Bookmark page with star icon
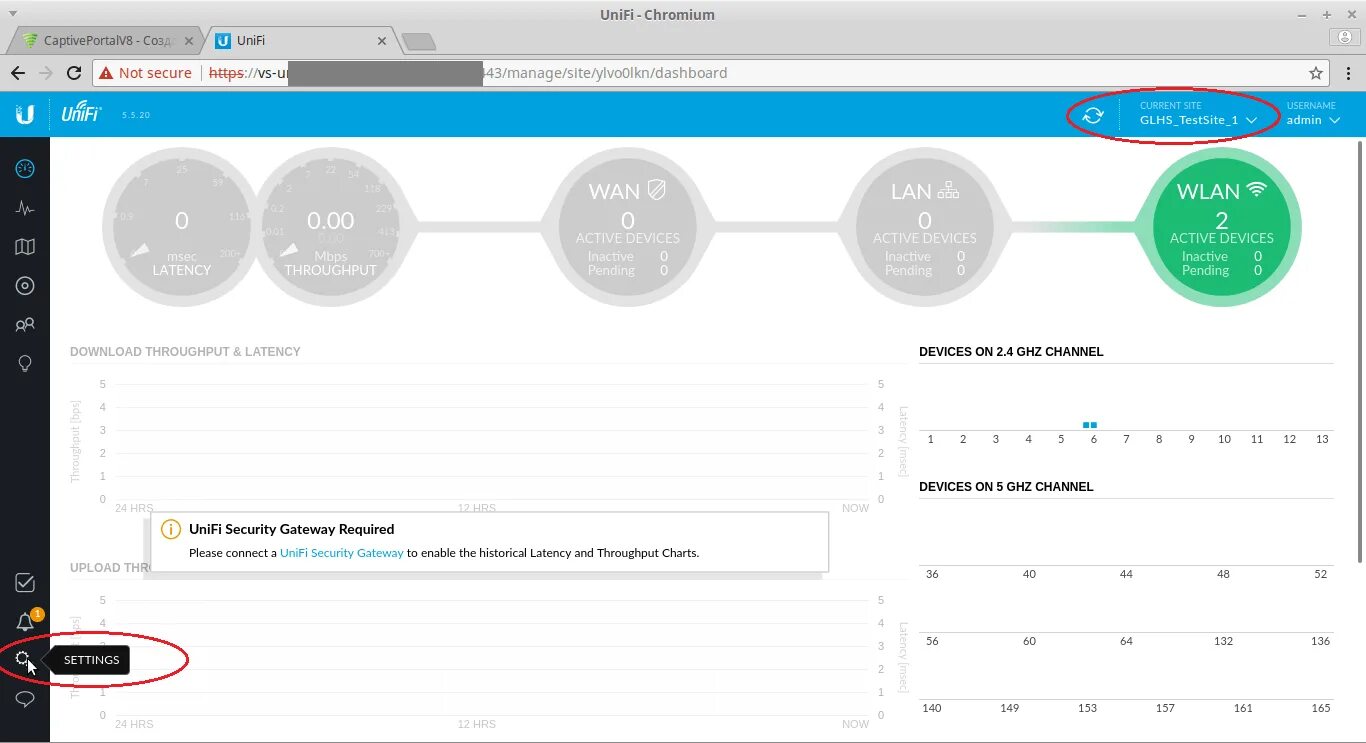Image resolution: width=1366 pixels, height=743 pixels. pos(1316,73)
